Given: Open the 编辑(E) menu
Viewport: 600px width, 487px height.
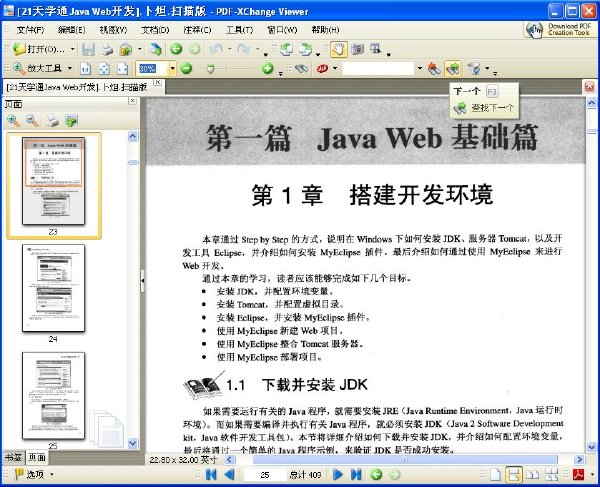Looking at the screenshot, I should [x=71, y=29].
